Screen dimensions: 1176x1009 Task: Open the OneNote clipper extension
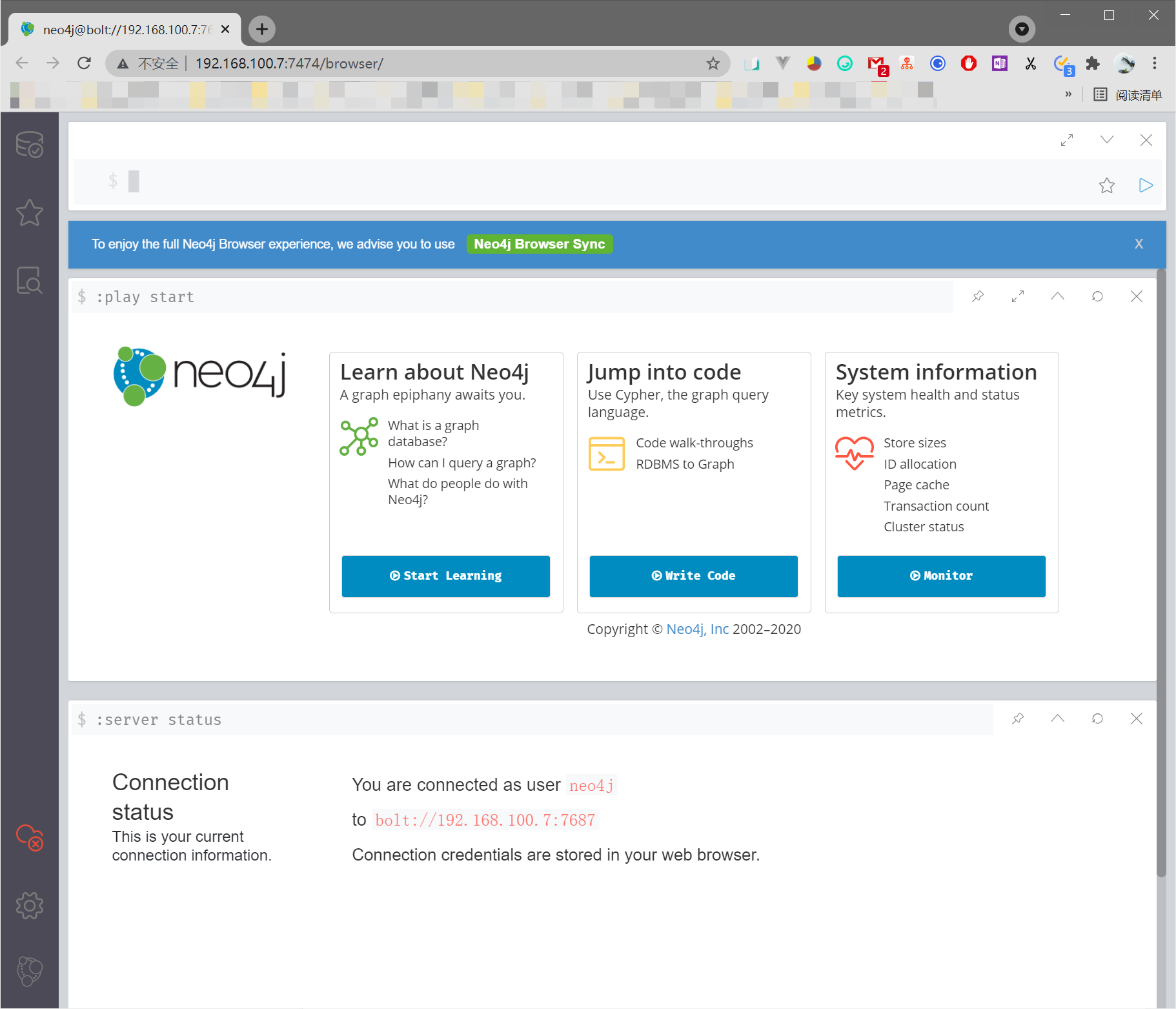(x=1000, y=63)
